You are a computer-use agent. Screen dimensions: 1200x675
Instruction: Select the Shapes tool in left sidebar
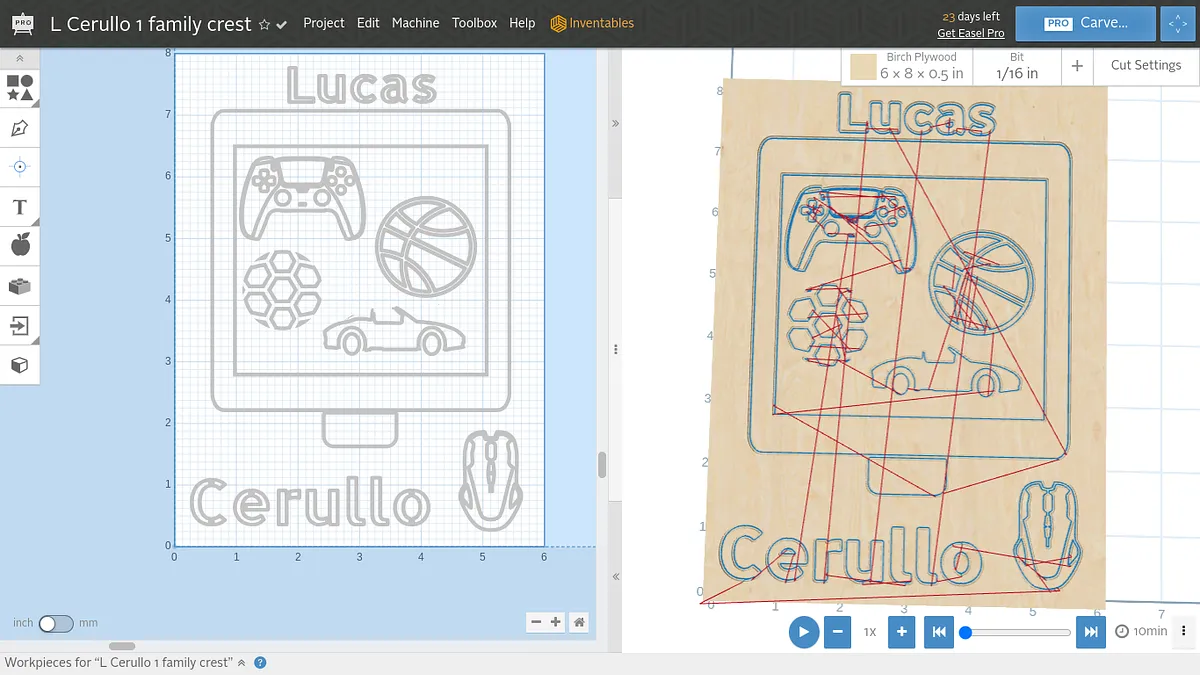click(x=20, y=88)
